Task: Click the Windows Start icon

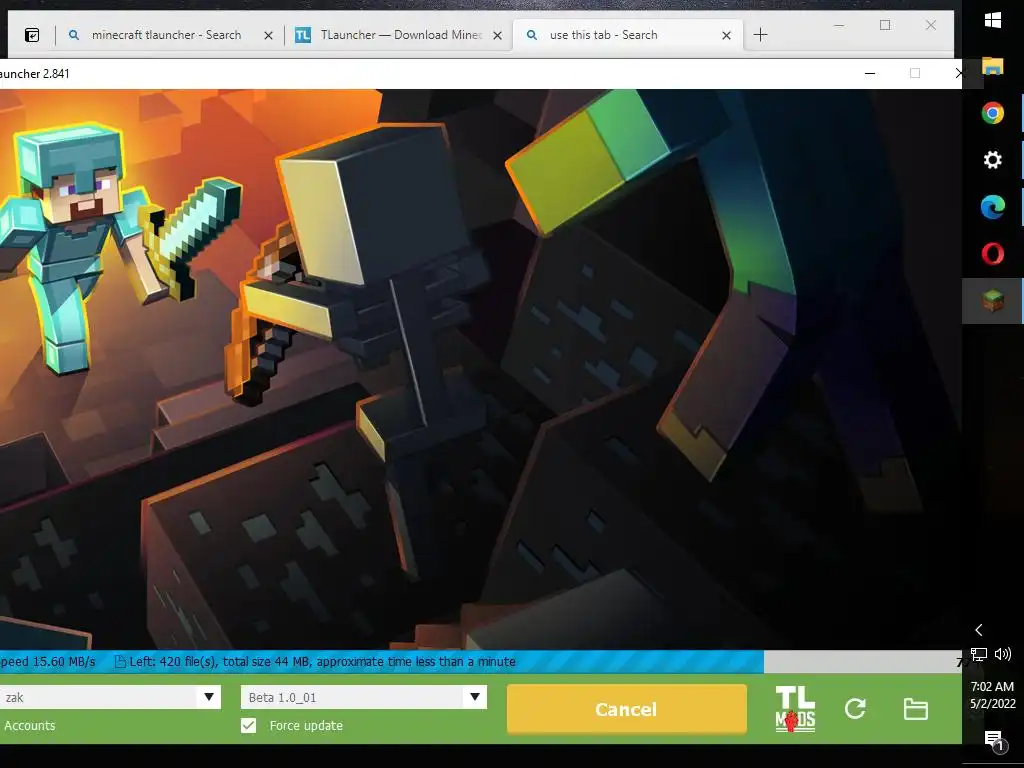Action: 993,20
